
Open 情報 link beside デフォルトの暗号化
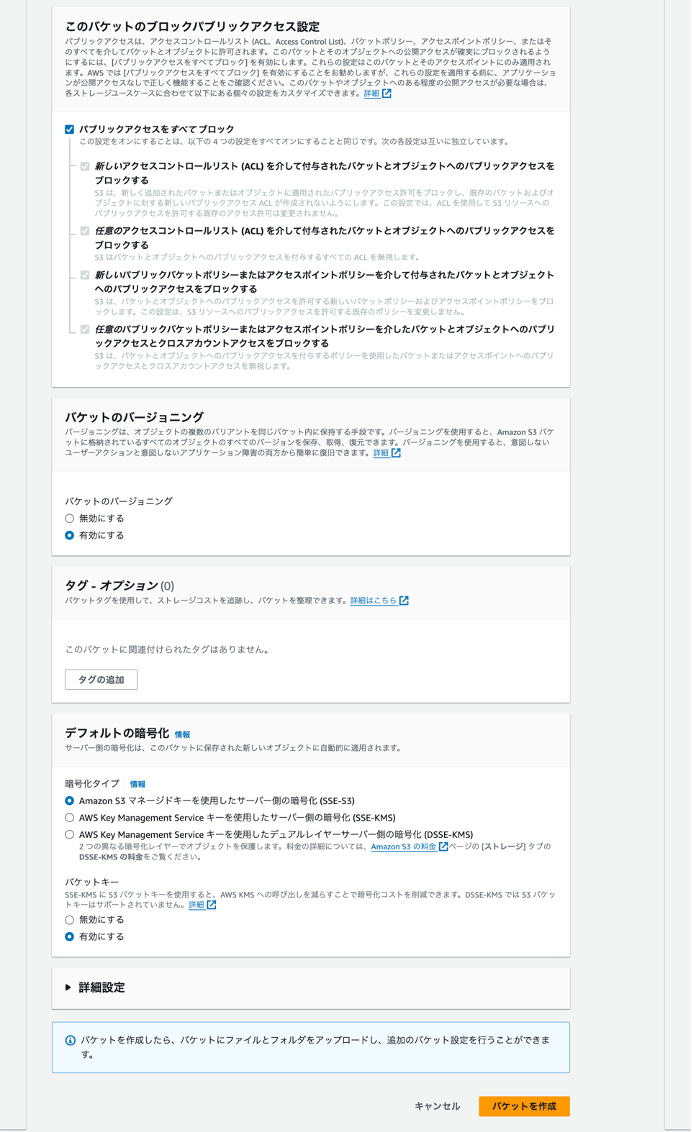point(183,734)
